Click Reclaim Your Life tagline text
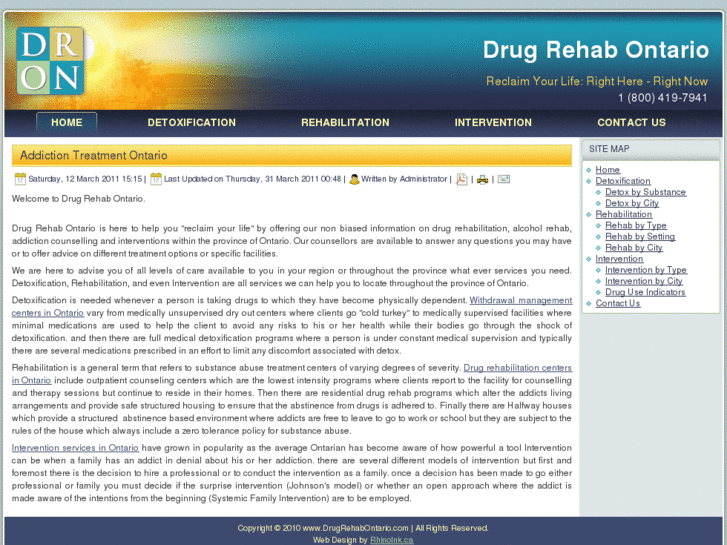727x545 pixels. point(597,82)
